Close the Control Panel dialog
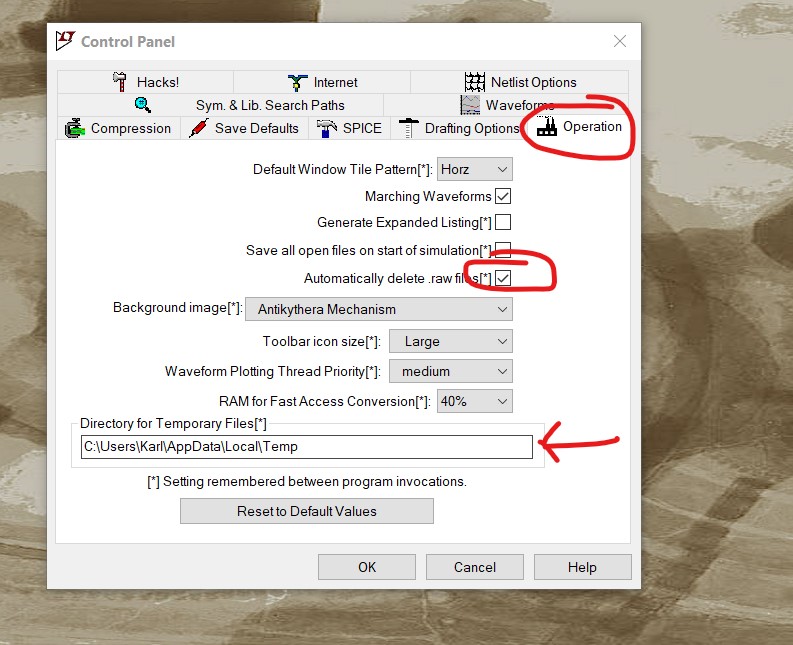 (x=620, y=41)
